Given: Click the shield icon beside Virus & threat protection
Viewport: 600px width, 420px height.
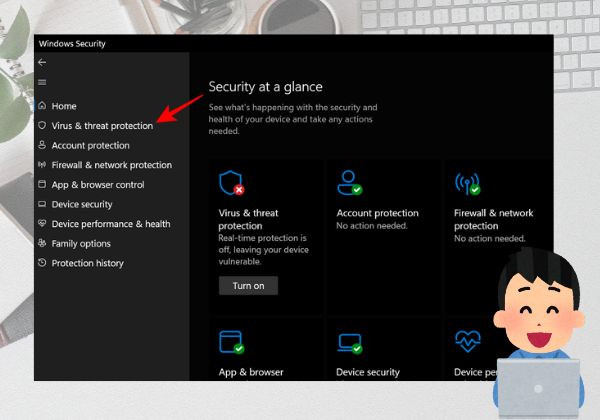Looking at the screenshot, I should [x=42, y=125].
